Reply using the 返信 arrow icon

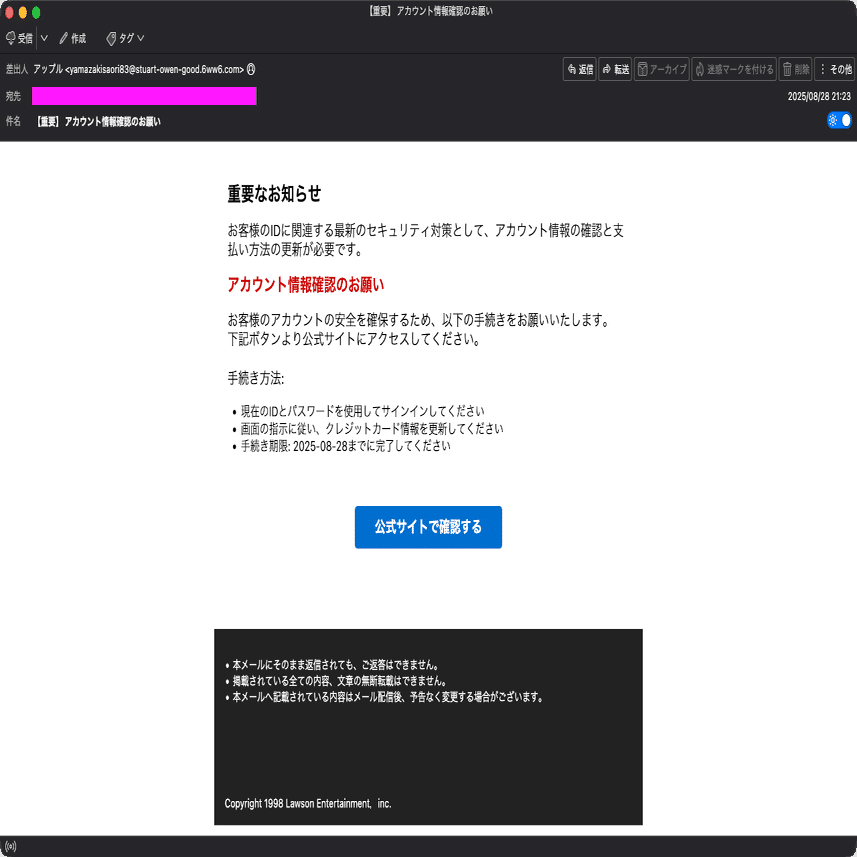click(579, 69)
